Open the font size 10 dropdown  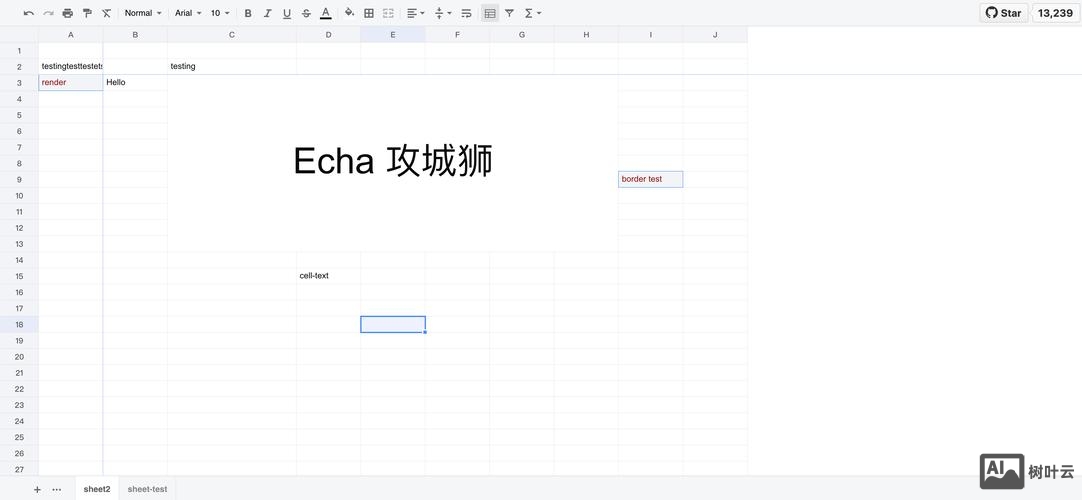pyautogui.click(x=220, y=13)
